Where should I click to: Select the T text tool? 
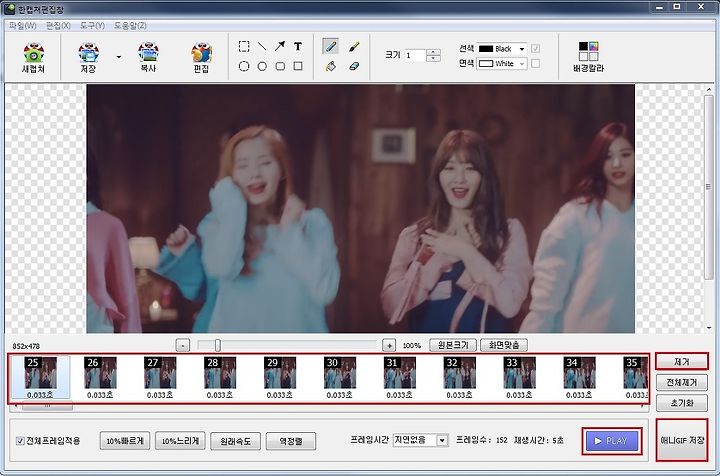click(x=298, y=46)
